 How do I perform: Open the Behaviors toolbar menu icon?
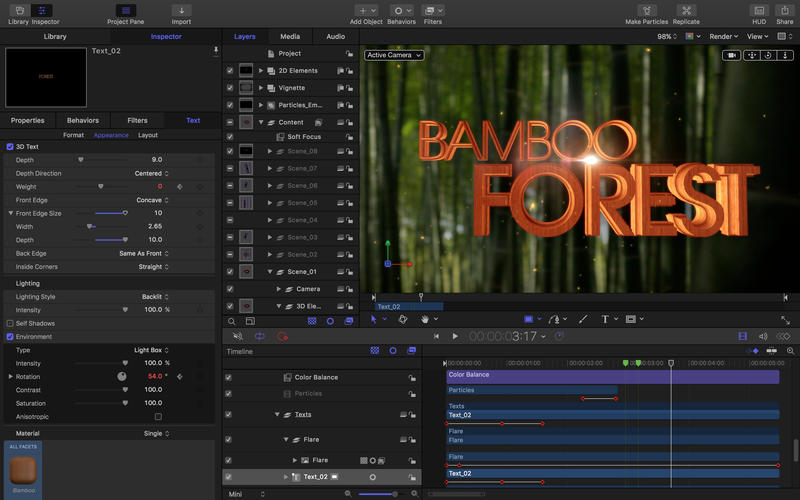401,10
